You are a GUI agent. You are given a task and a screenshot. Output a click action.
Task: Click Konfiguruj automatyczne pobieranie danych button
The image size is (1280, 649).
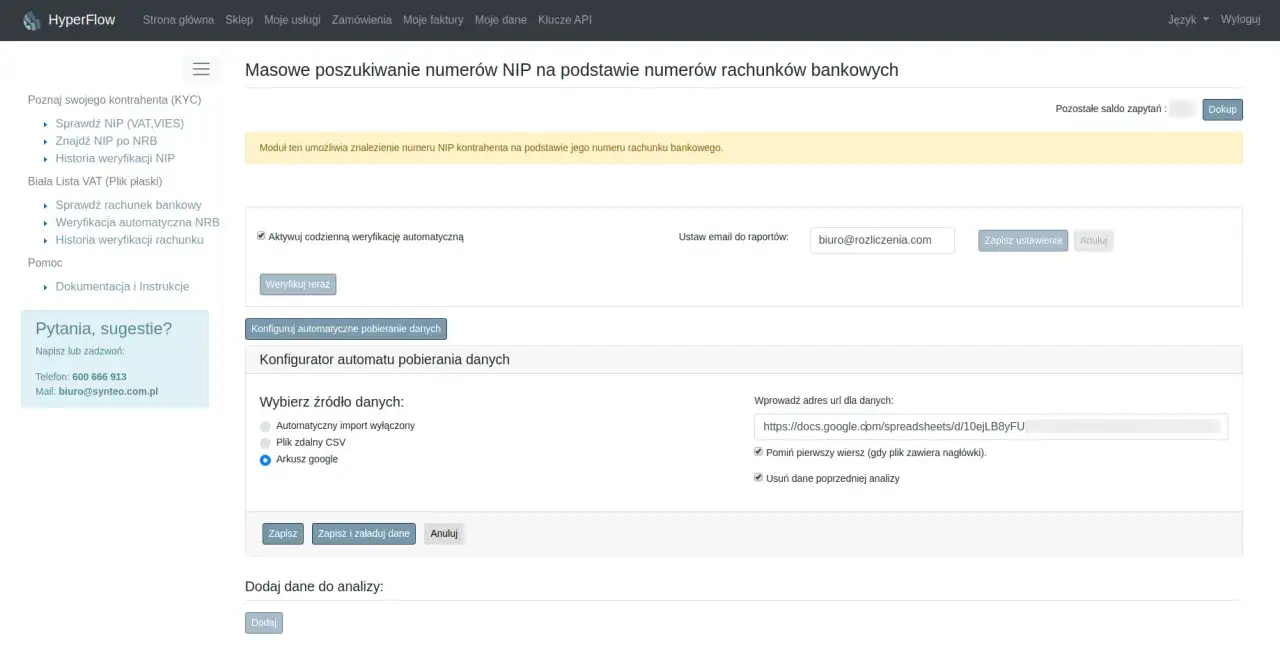click(x=346, y=329)
